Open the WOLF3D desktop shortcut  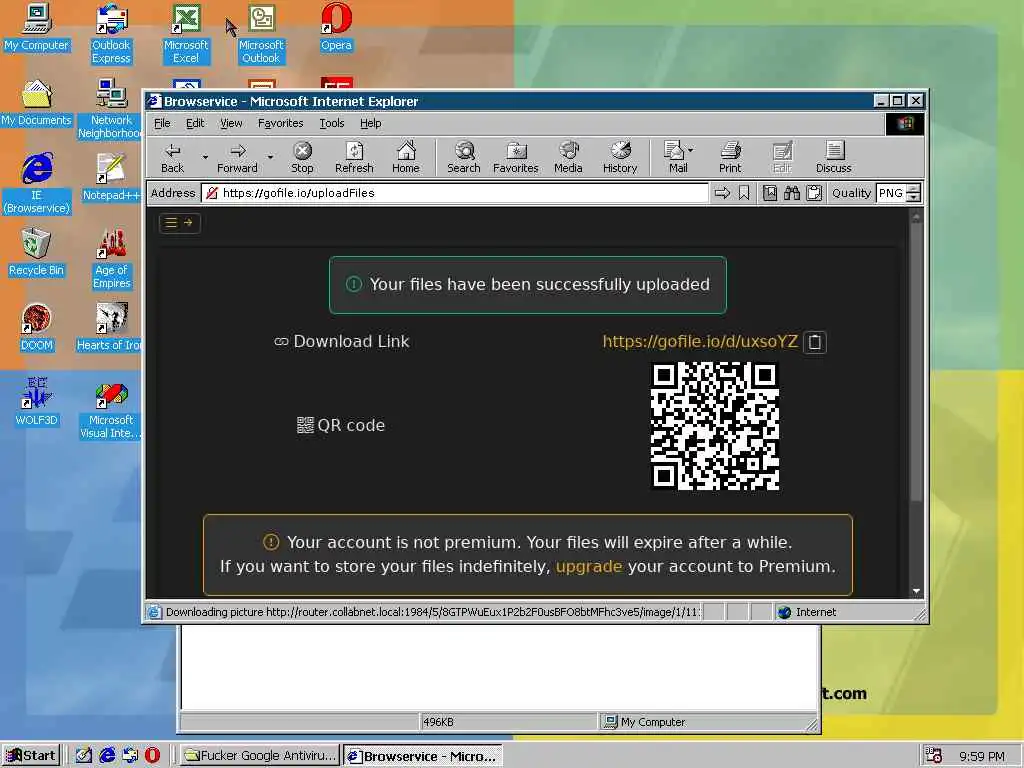pos(37,402)
